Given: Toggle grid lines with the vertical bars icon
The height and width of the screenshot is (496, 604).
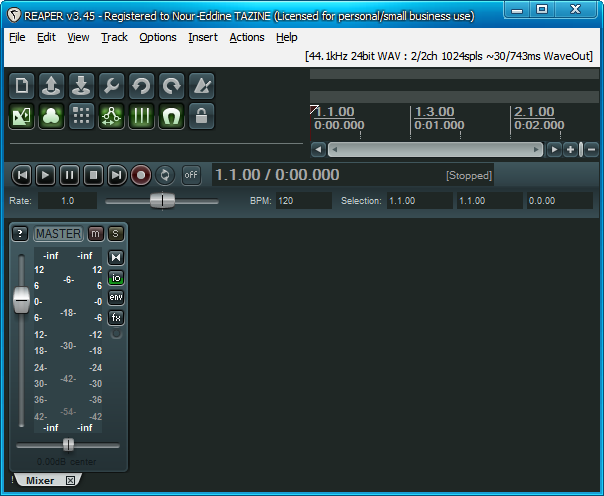Looking at the screenshot, I should click(142, 116).
